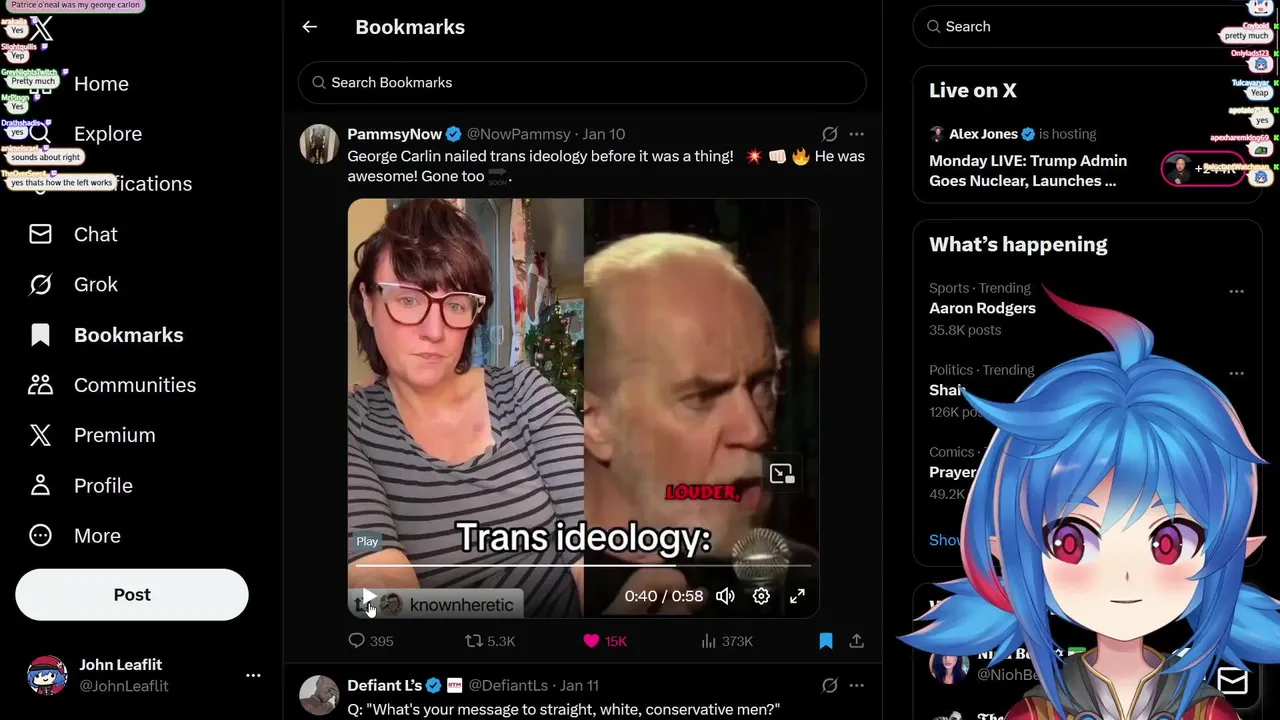Open the Grok icon on PammsyNow post

point(830,134)
